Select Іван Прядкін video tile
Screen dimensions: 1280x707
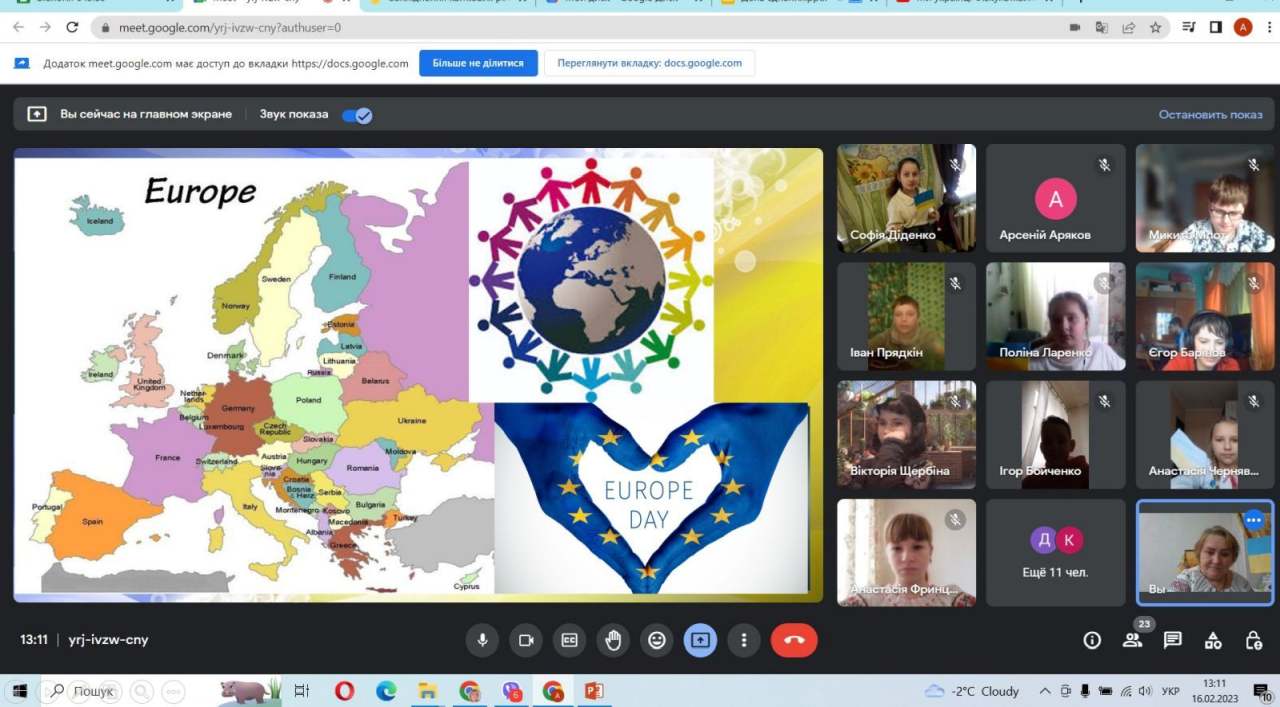(906, 316)
